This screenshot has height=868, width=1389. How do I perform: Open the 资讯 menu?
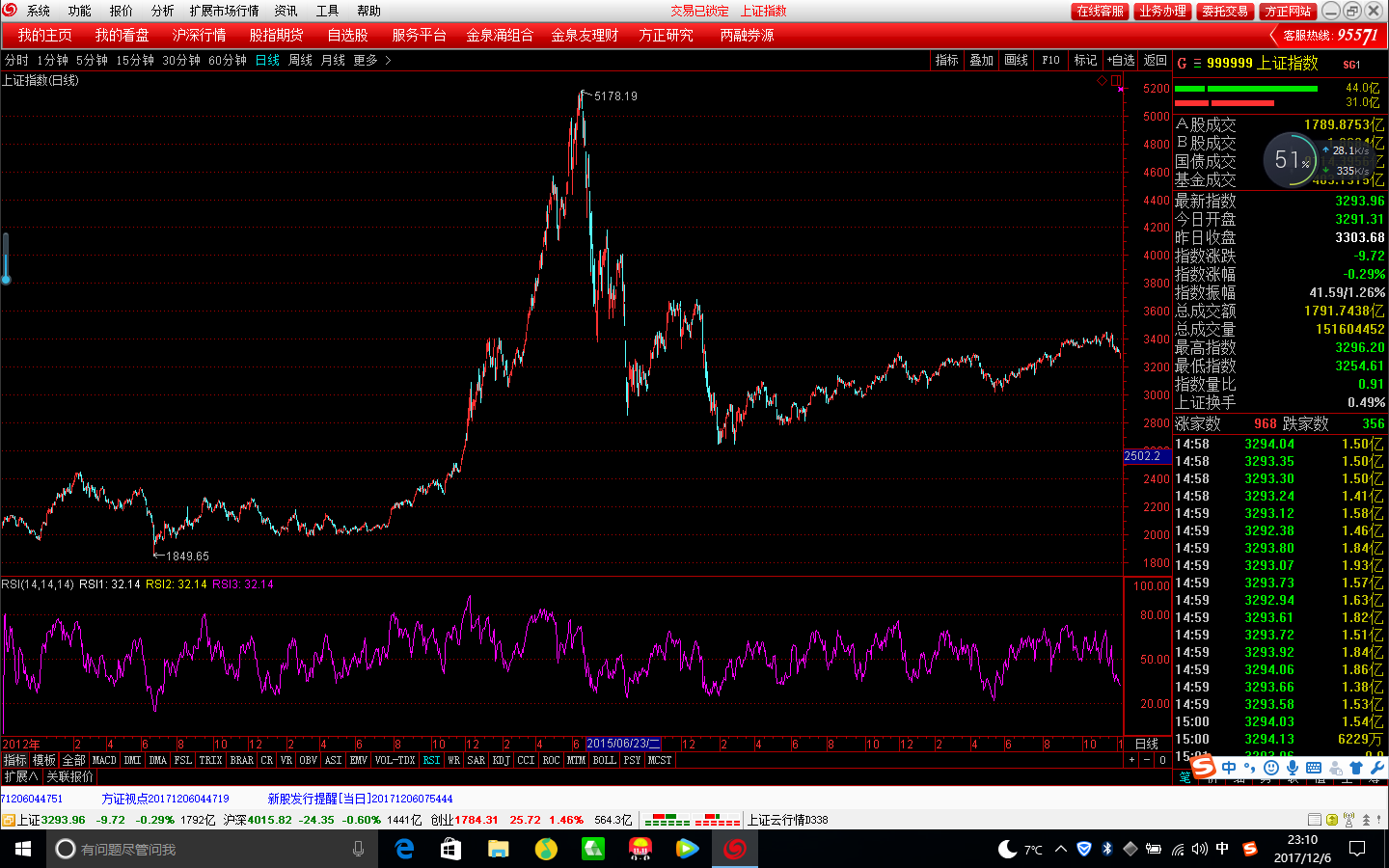tap(286, 11)
